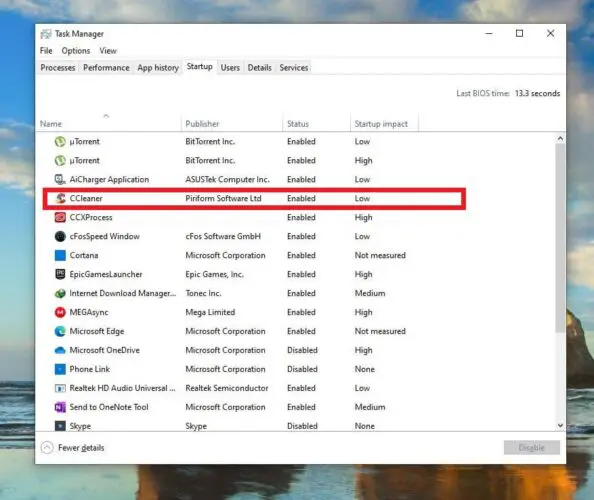Click Medium impact for Send to OneNote Tool
The height and width of the screenshot is (500, 594).
(x=370, y=407)
